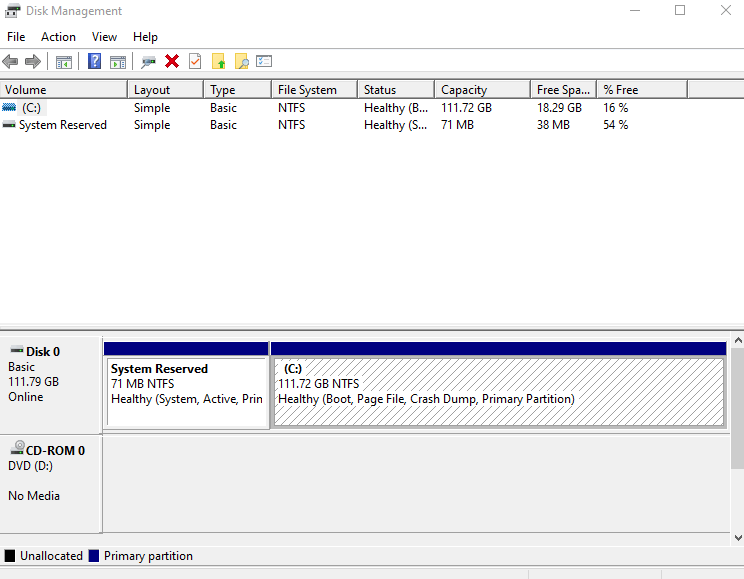Screen dimensions: 744x579
Task: Click the 18.29 GB free space cell
Action: point(559,108)
